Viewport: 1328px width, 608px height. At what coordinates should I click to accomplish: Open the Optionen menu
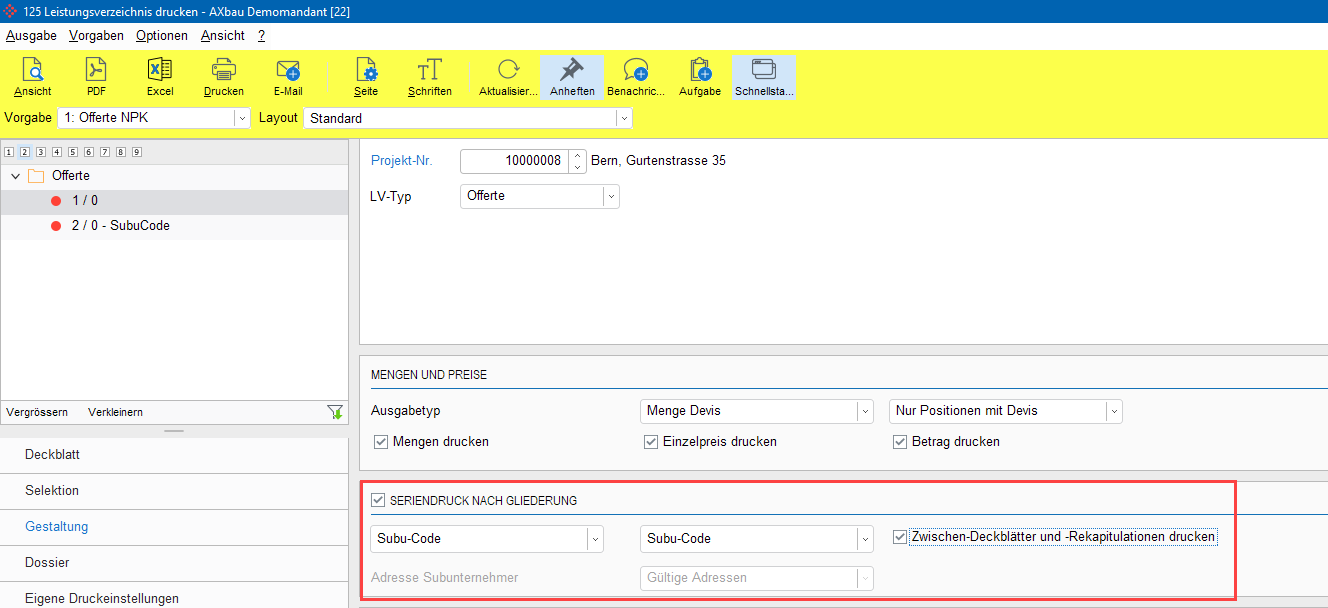pyautogui.click(x=162, y=35)
